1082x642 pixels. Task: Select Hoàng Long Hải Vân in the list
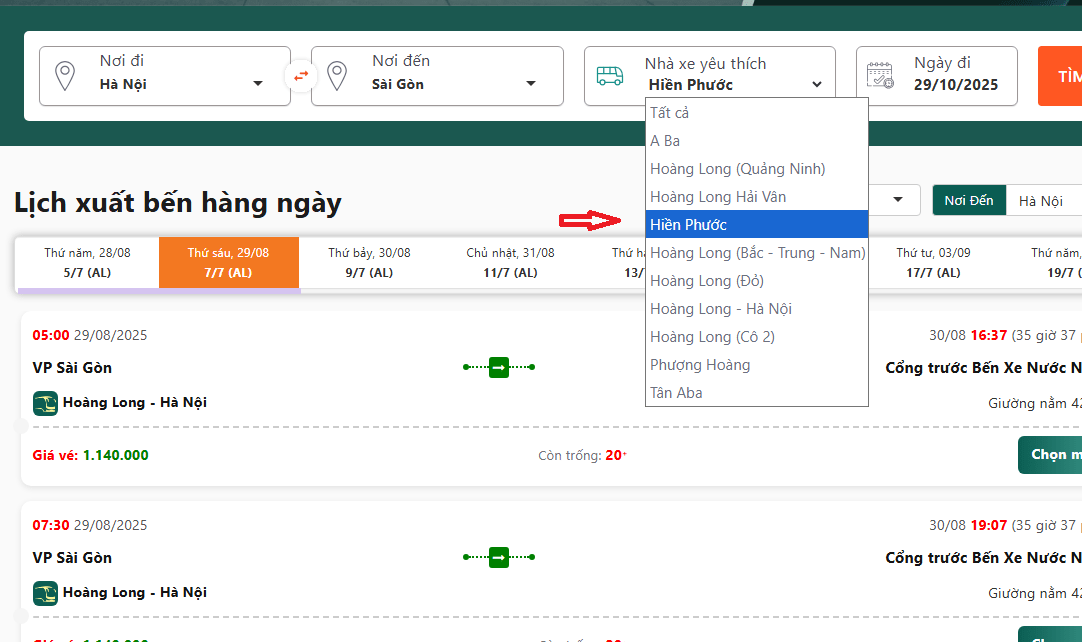click(x=718, y=197)
